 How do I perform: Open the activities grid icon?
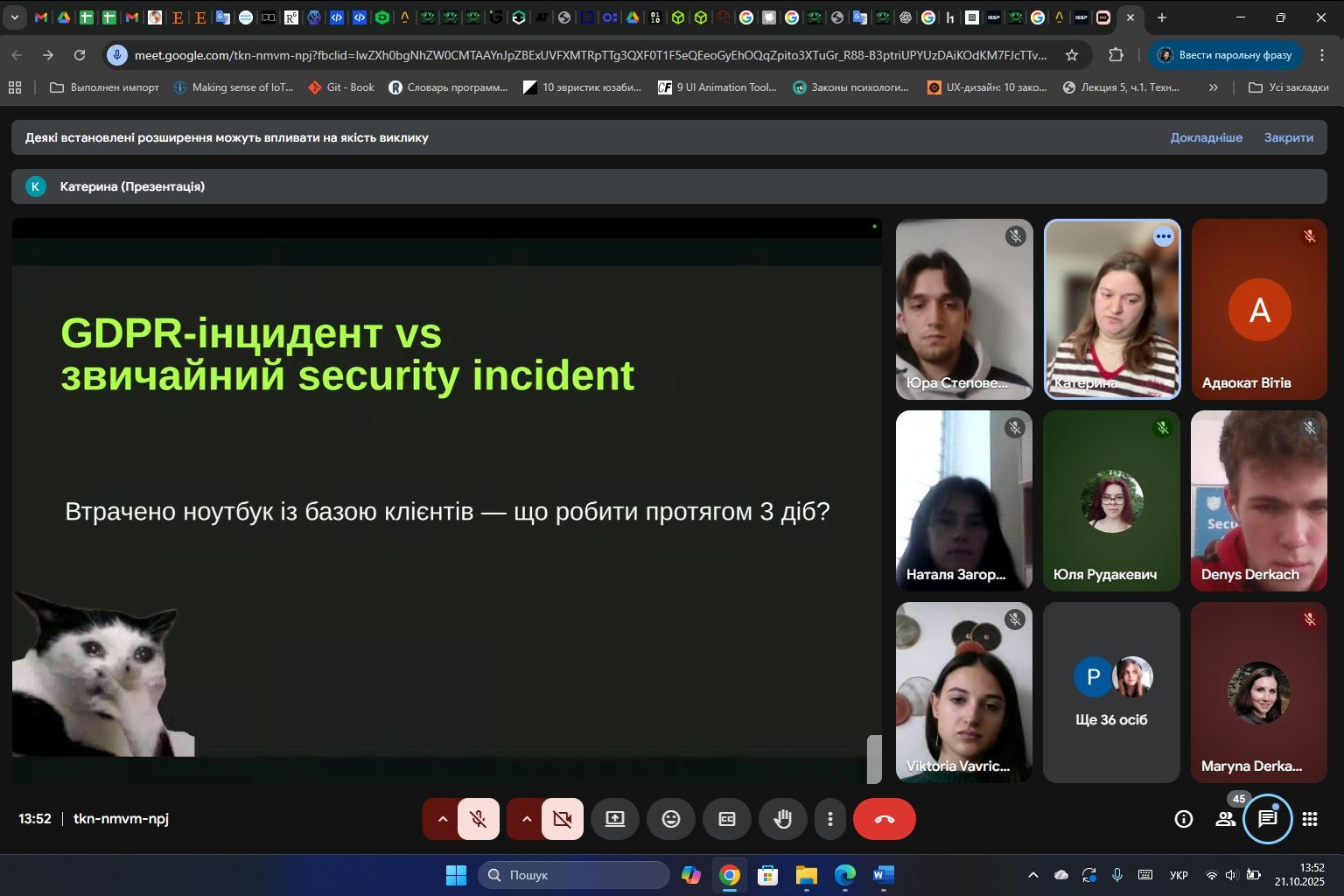1310,819
